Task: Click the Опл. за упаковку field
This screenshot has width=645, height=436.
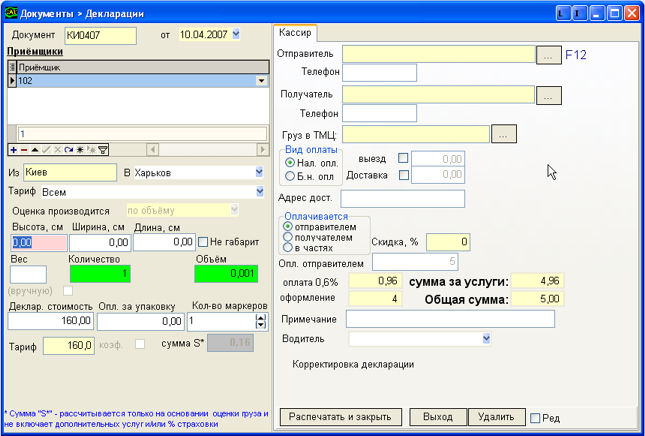Action: (141, 322)
